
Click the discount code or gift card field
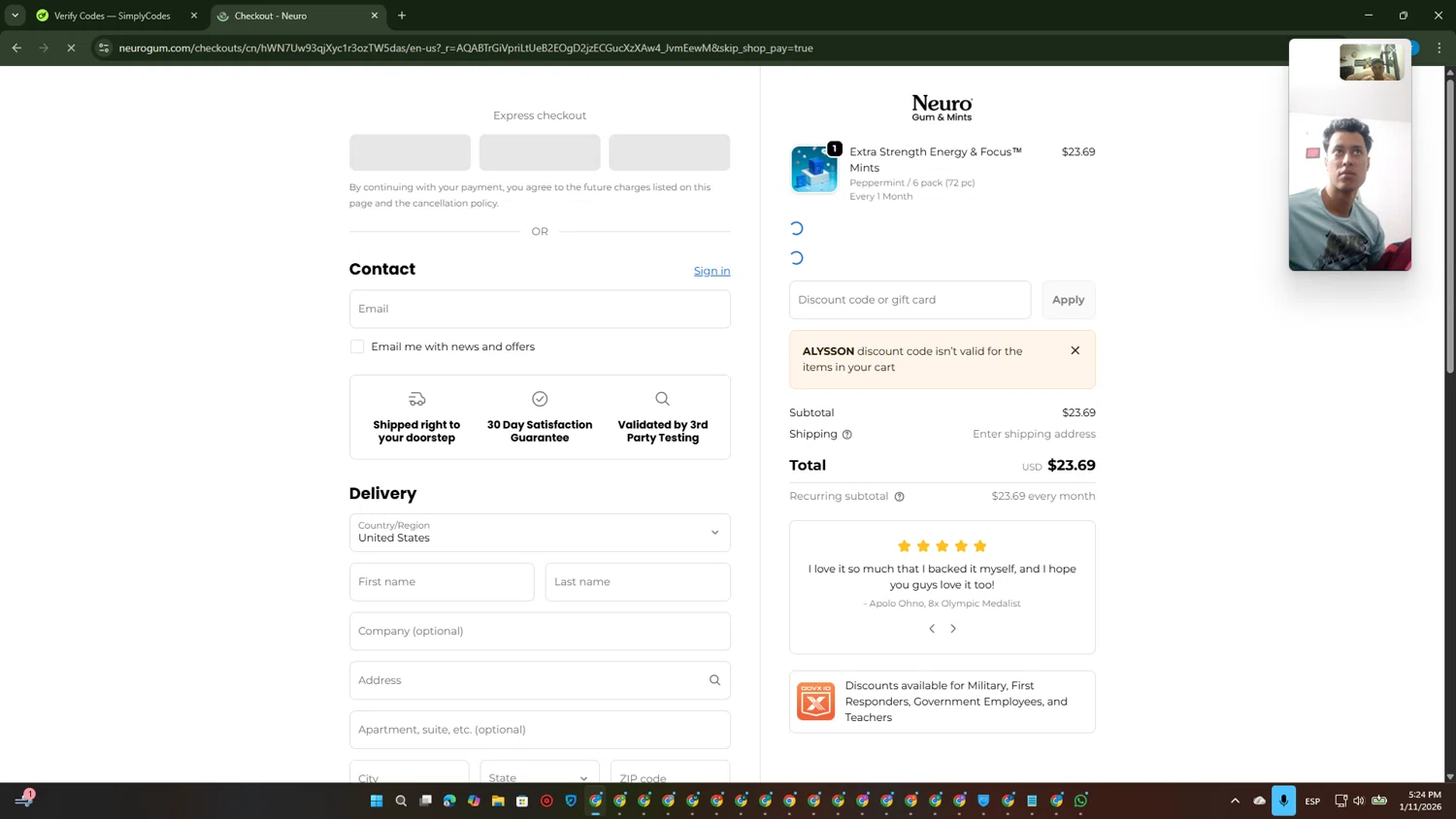tap(910, 300)
